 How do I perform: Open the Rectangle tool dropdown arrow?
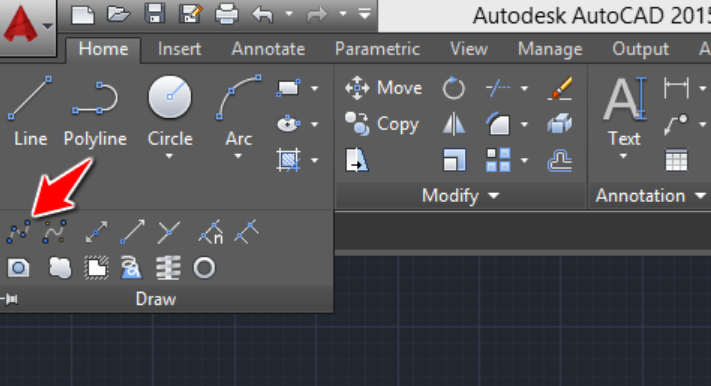pos(314,88)
